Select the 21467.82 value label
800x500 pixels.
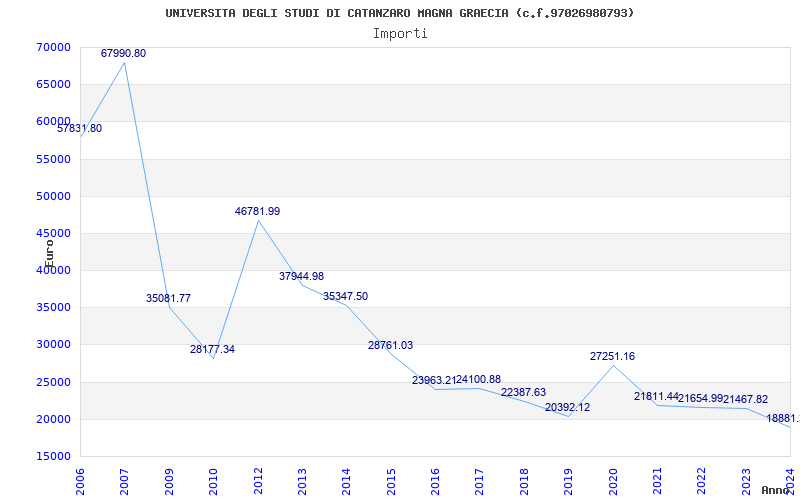(x=745, y=399)
